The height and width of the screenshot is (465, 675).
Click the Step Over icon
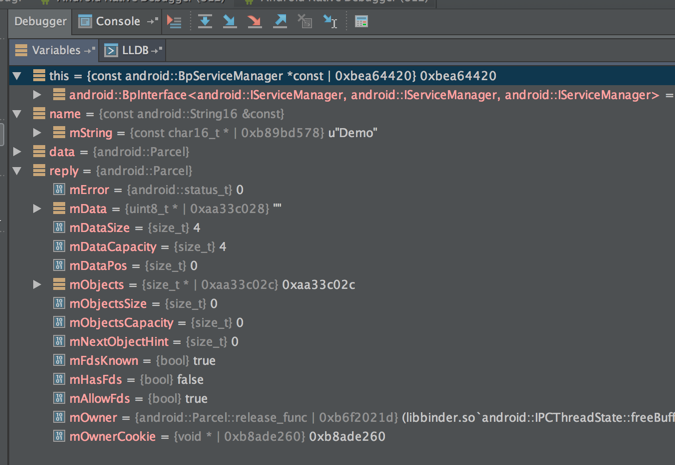click(x=205, y=21)
